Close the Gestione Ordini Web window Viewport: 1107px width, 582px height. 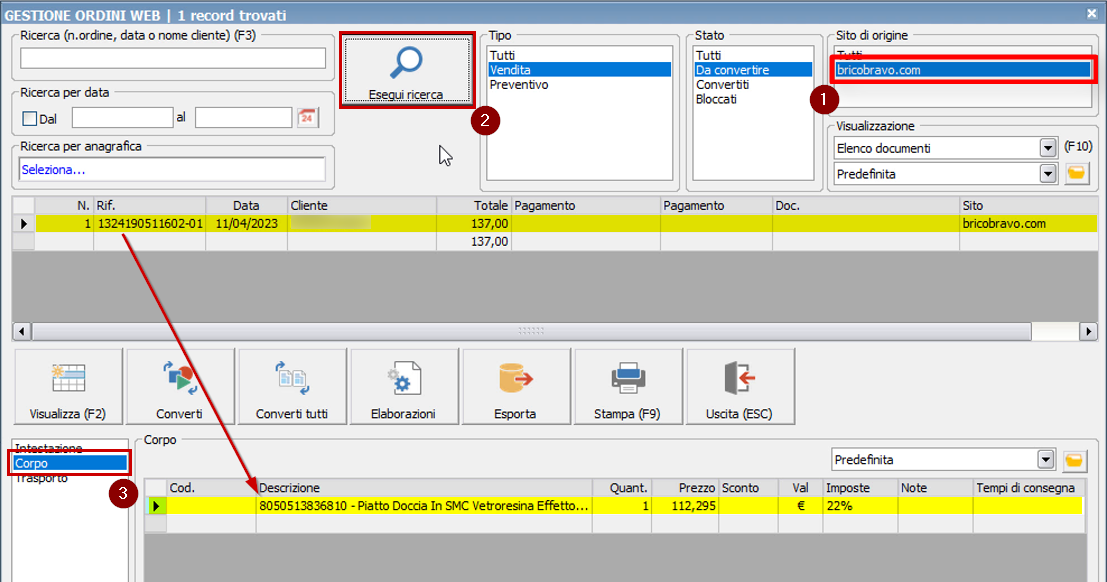click(x=1091, y=13)
